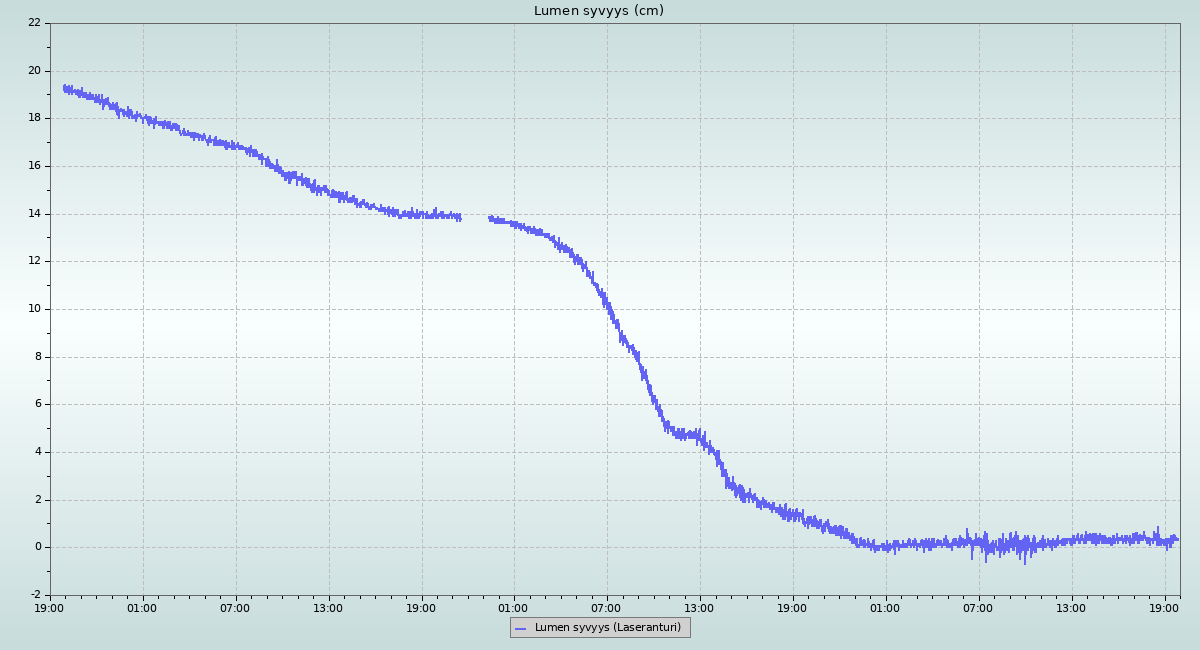Click the y-axis label 0
Screen dimensions: 1200x650
(37, 547)
